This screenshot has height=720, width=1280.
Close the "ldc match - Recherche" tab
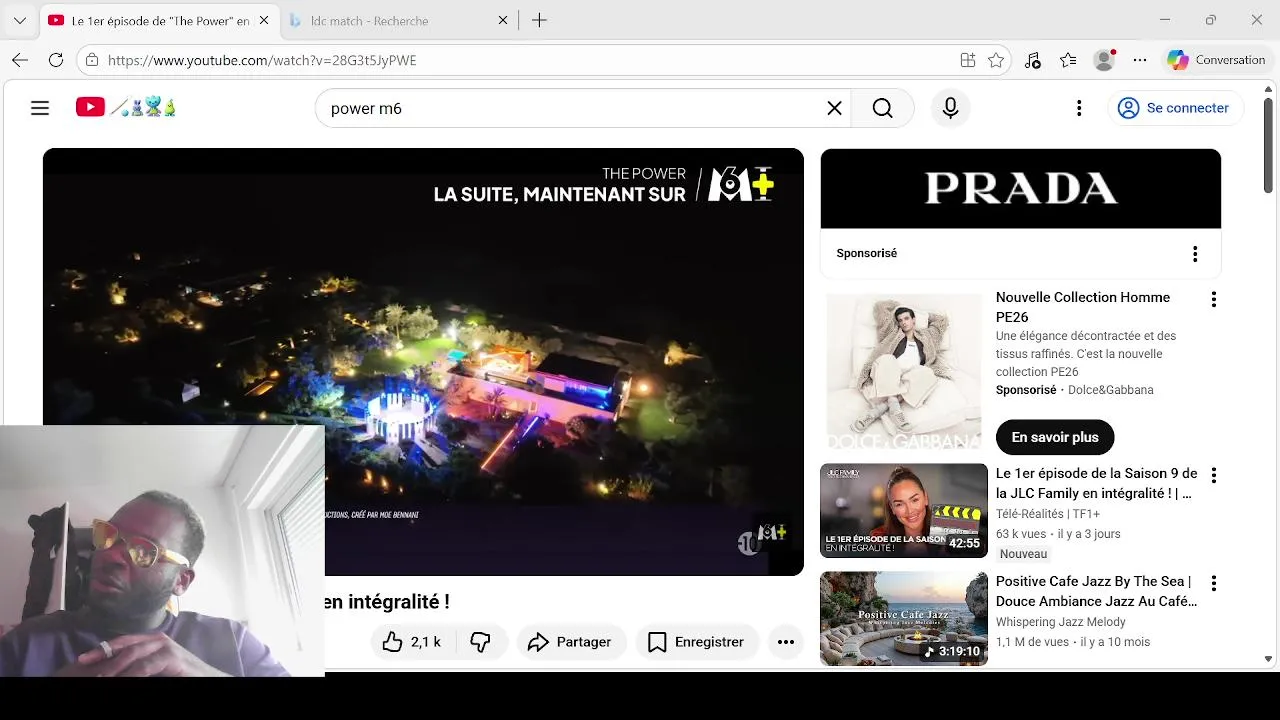[x=503, y=20]
